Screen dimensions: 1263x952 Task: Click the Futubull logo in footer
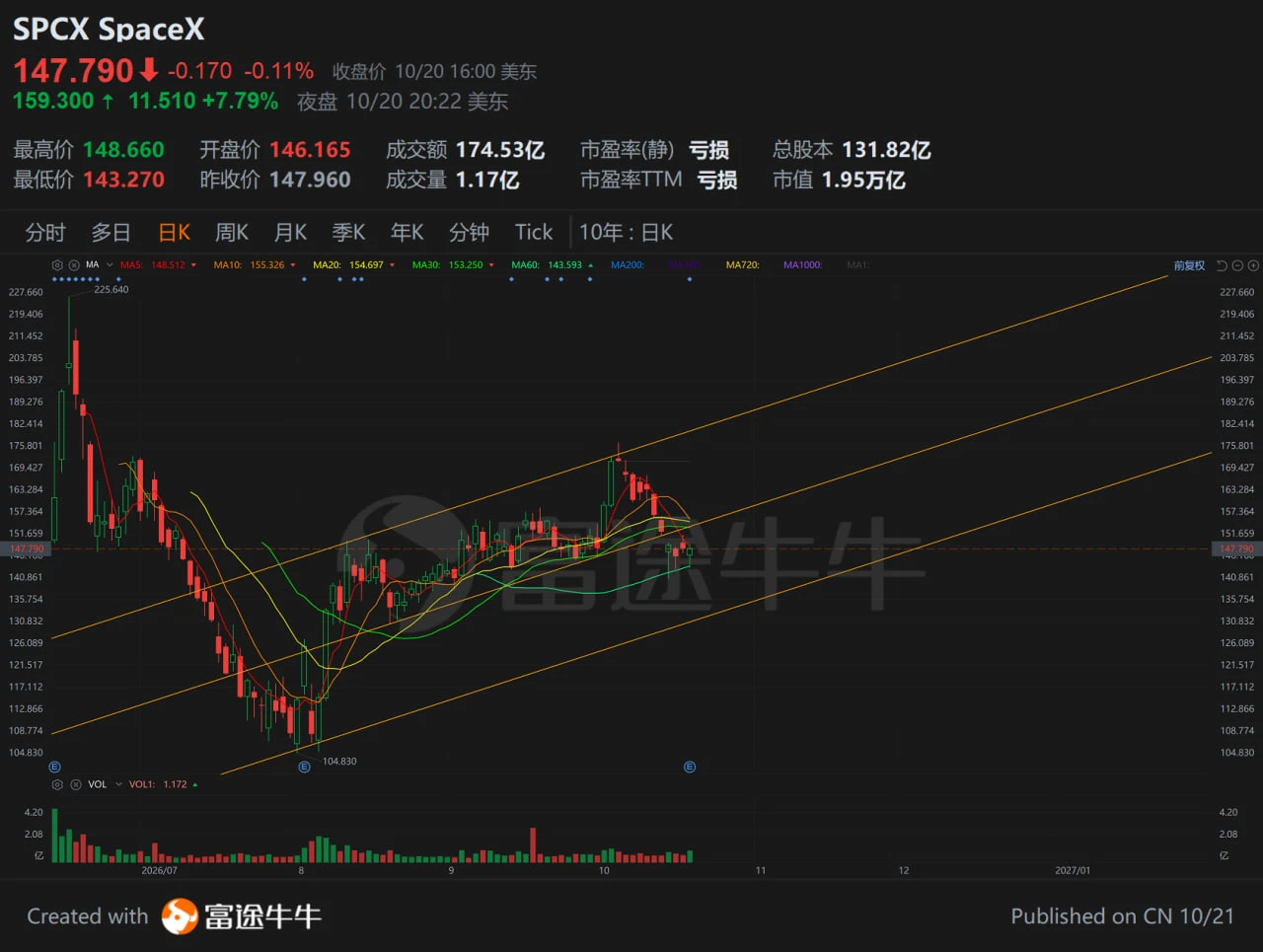[x=242, y=916]
